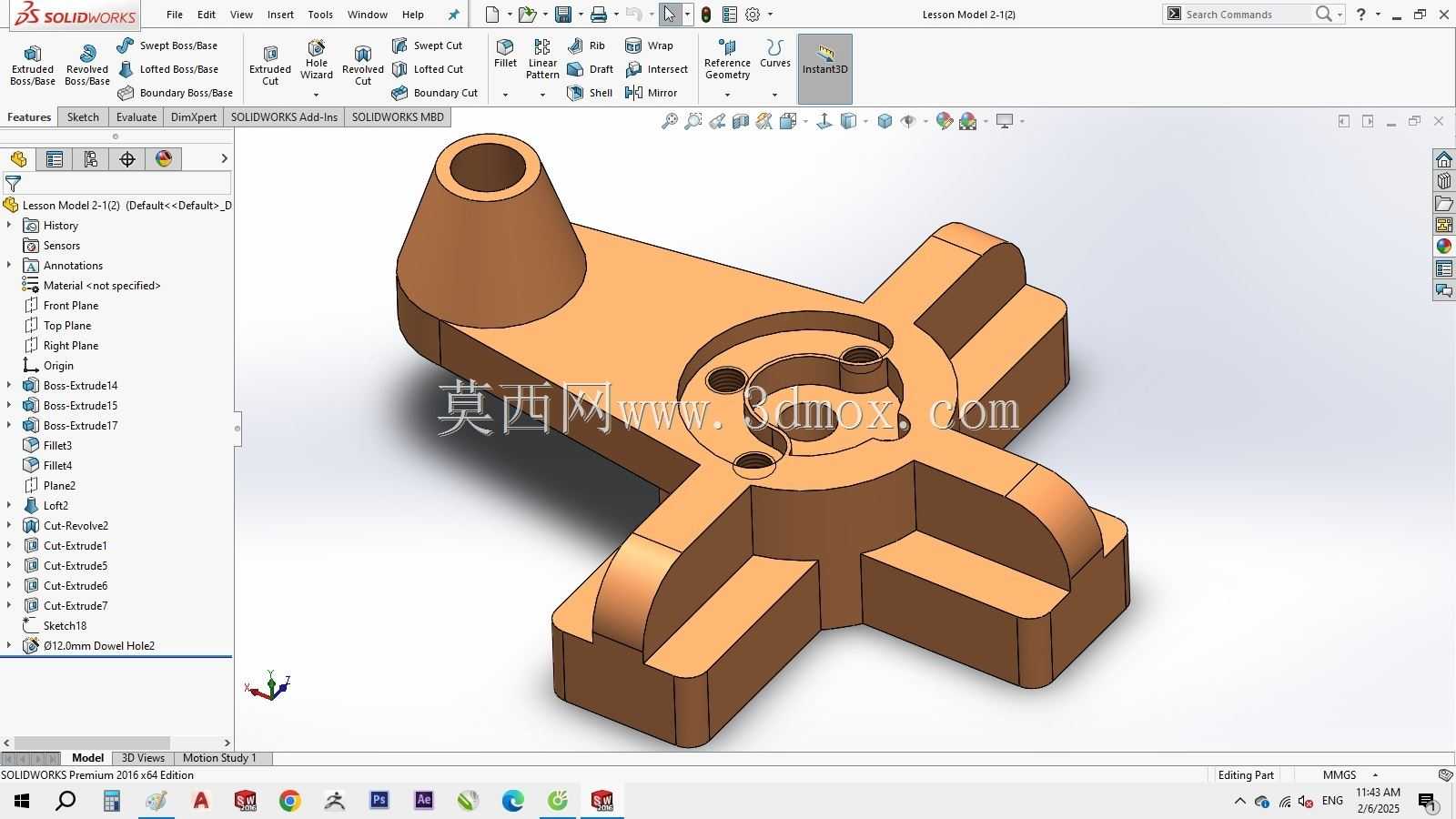Activate the Shell tool

(590, 93)
